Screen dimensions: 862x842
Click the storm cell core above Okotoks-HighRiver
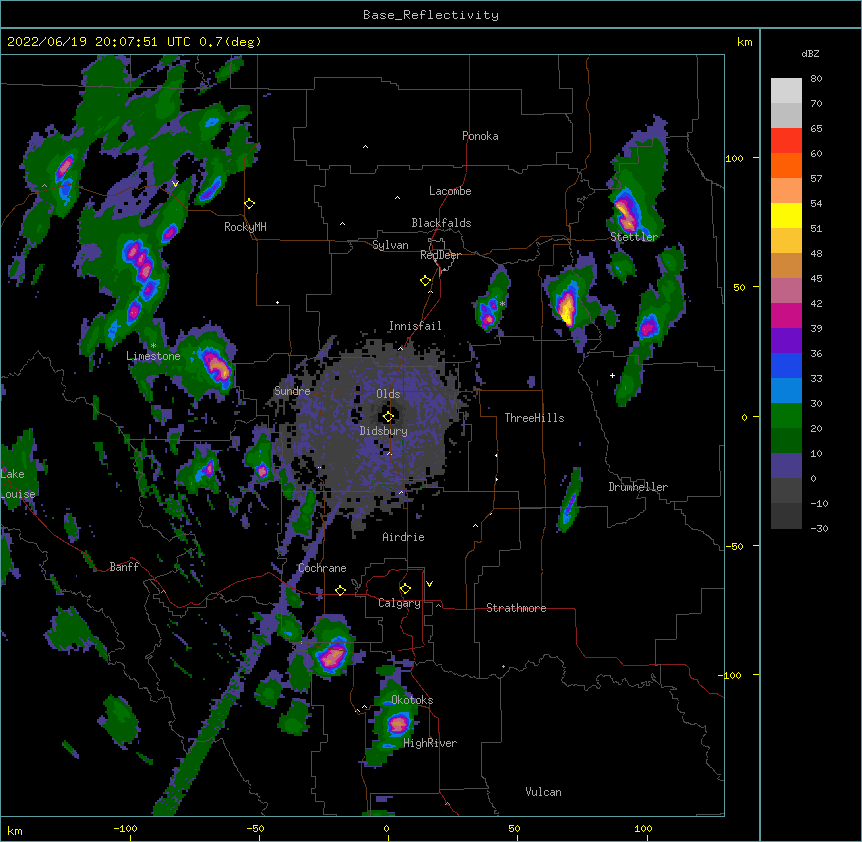[x=397, y=724]
